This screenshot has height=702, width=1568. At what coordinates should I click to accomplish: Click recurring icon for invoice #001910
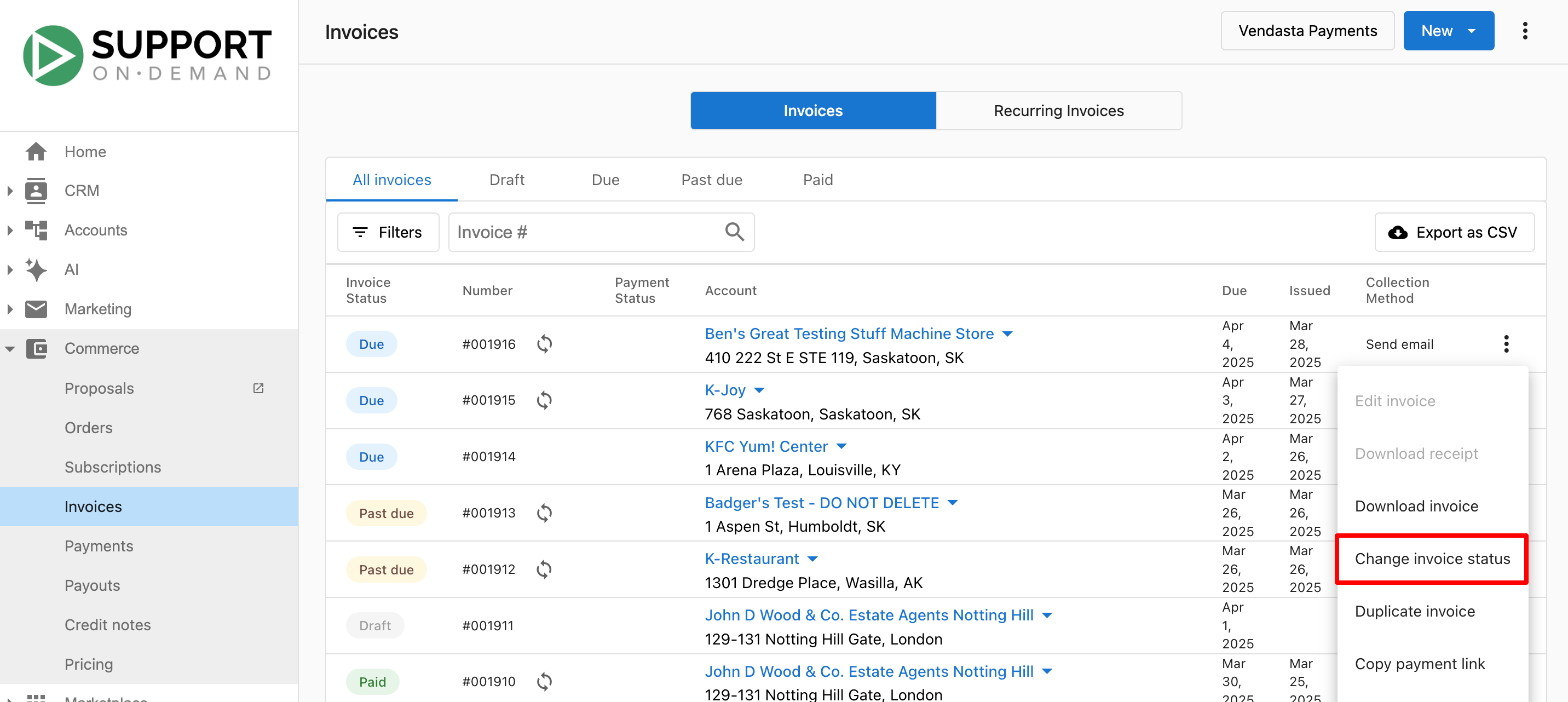point(544,681)
